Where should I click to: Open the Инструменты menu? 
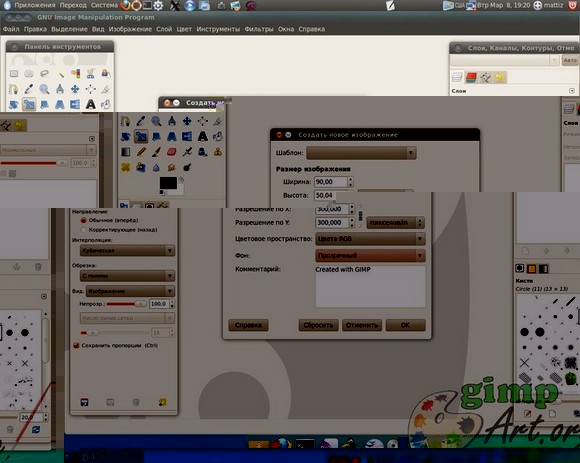point(218,29)
